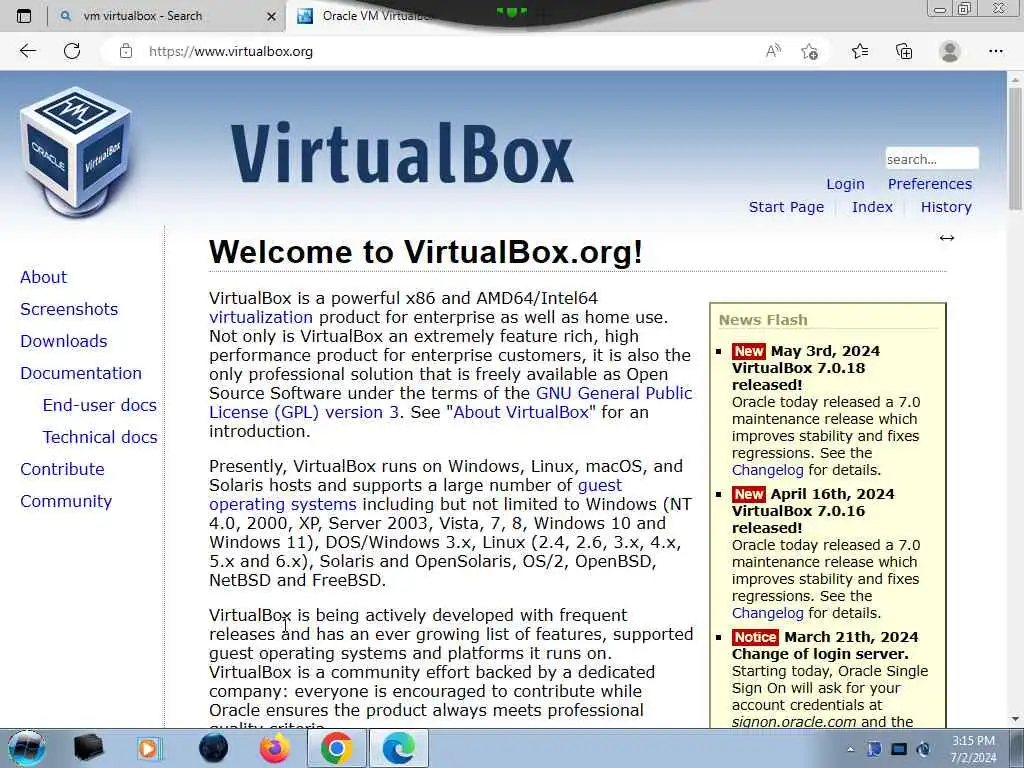Follow the virtualization link
The height and width of the screenshot is (768, 1024).
pyautogui.click(x=261, y=317)
